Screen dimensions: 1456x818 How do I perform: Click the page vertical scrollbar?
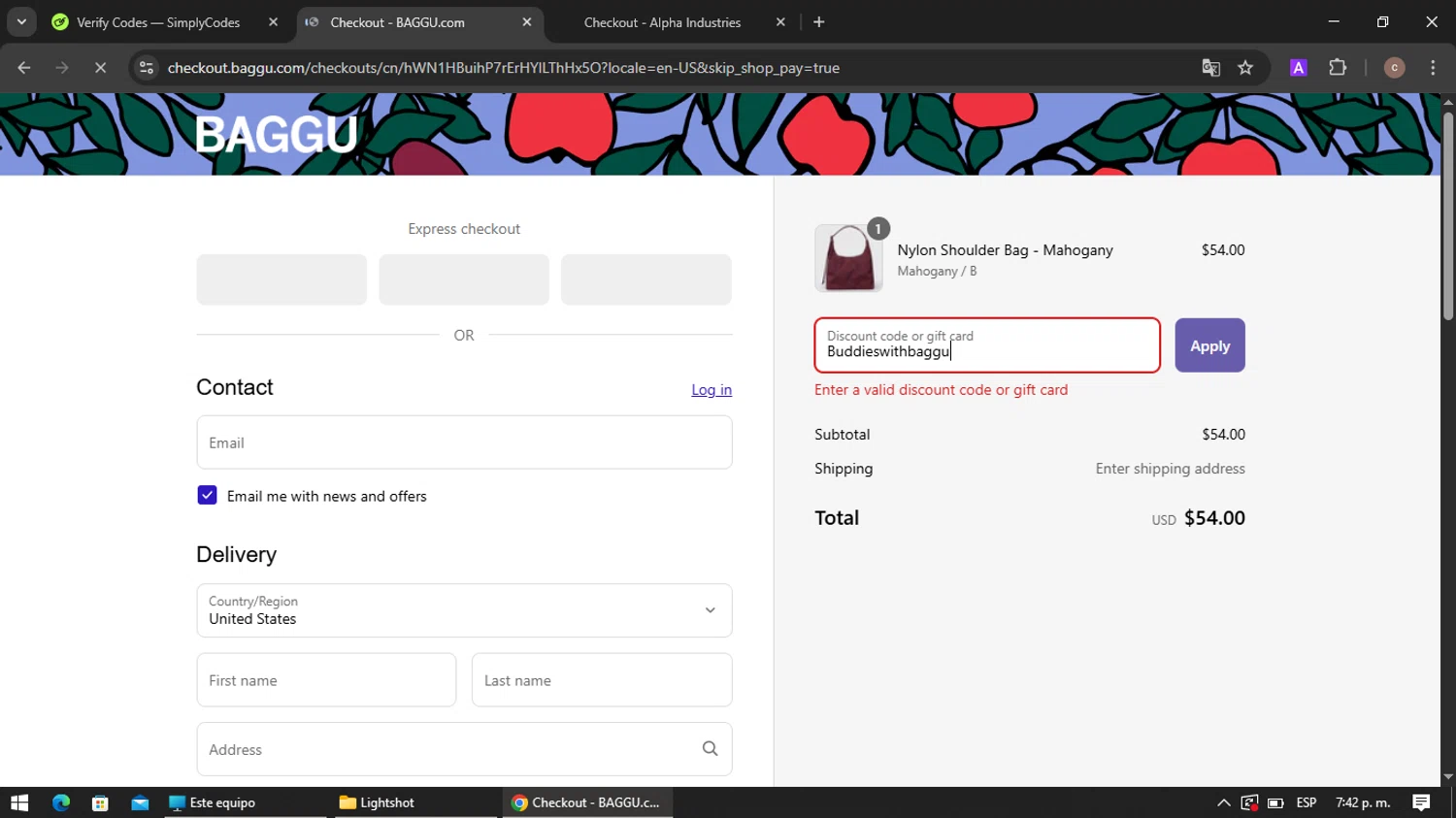coord(1448,216)
